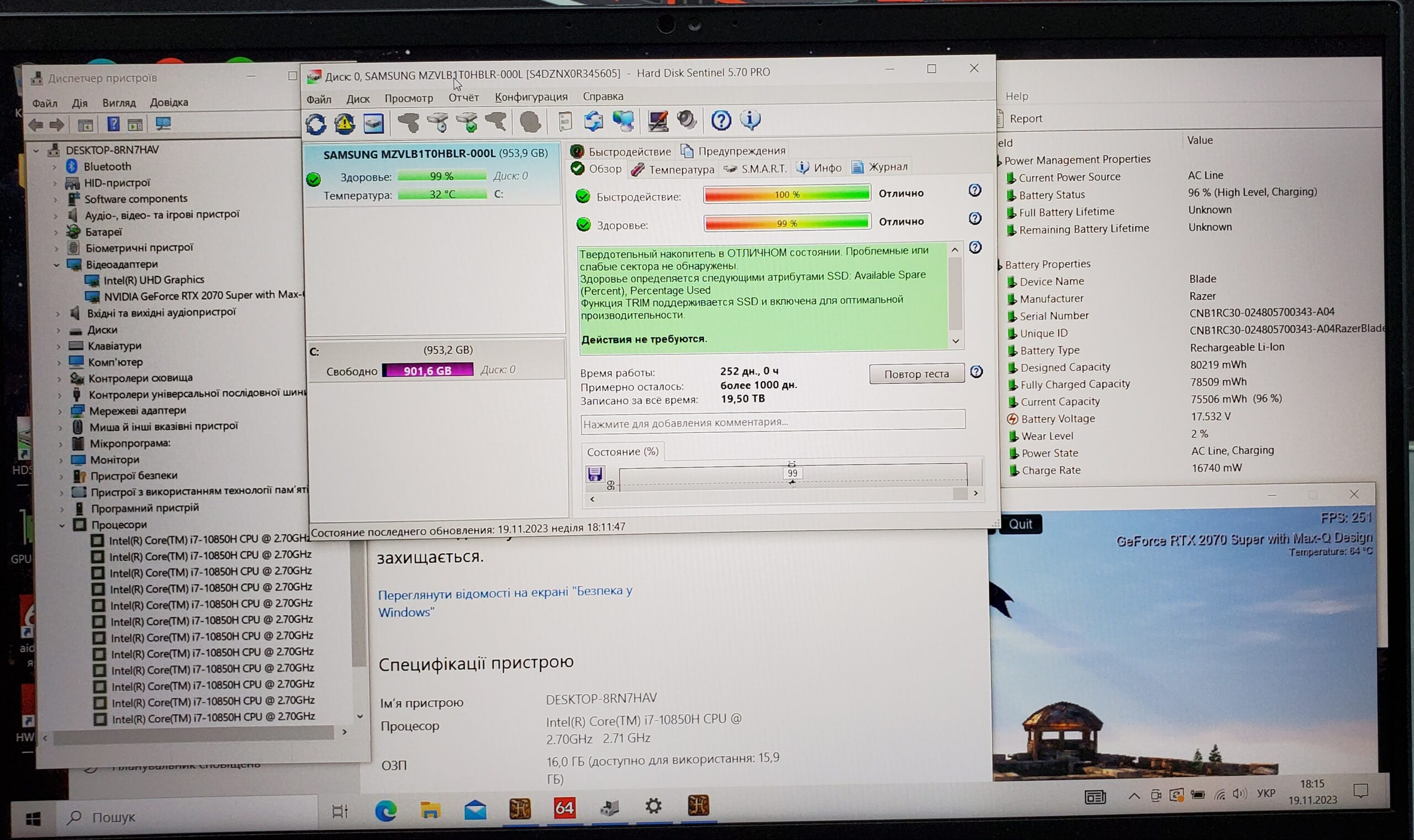
Task: Click the refresh disk status toolbar icon
Action: tap(316, 123)
